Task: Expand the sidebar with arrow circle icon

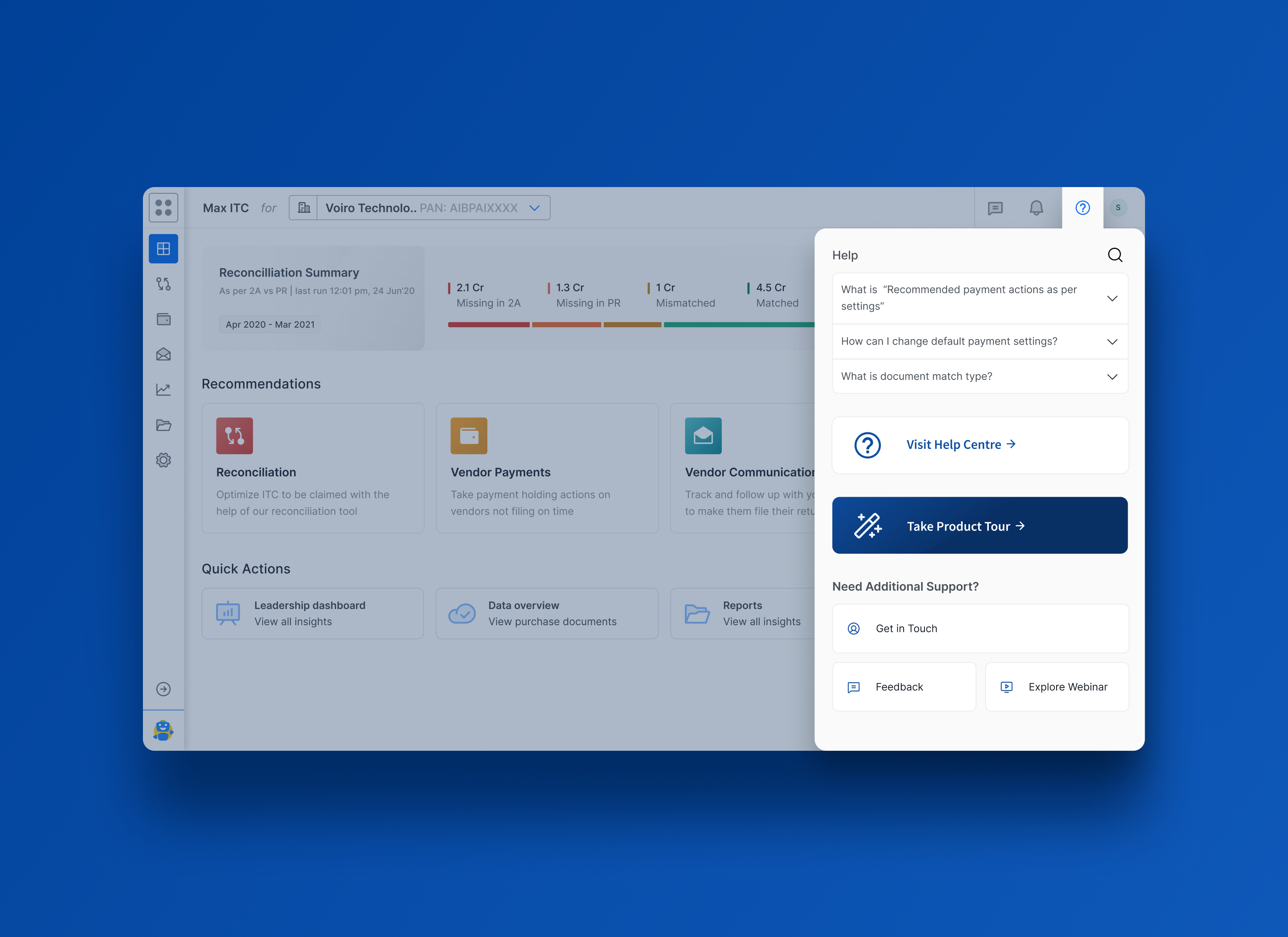Action: click(x=163, y=689)
